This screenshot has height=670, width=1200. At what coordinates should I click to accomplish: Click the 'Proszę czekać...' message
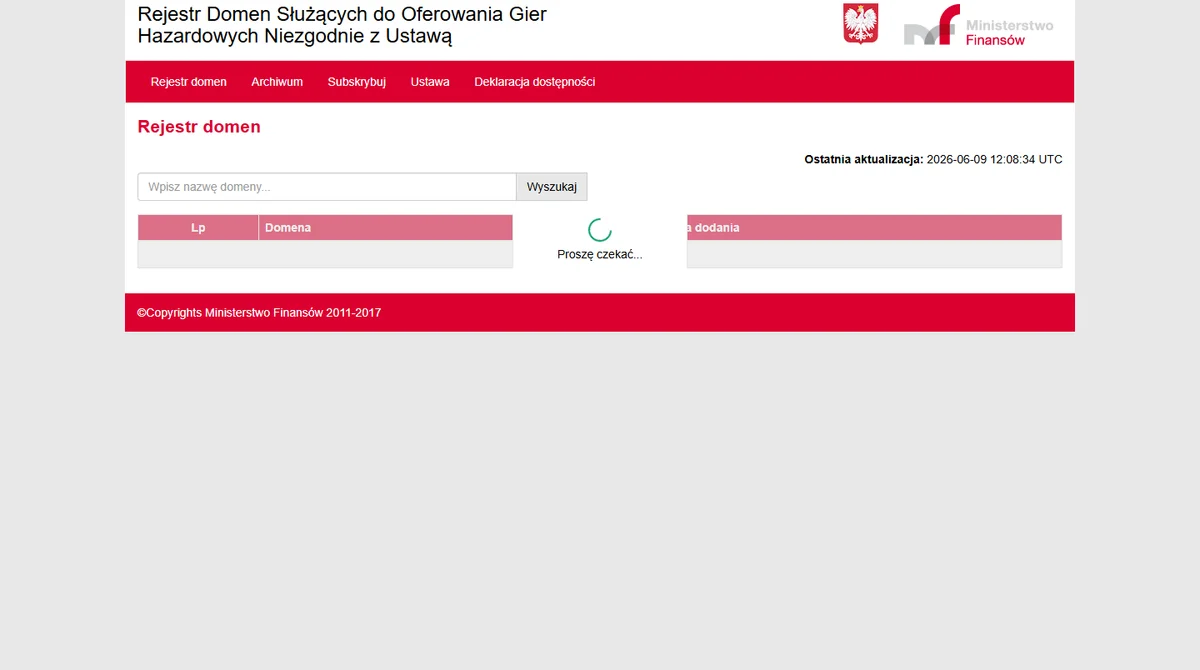pos(600,255)
